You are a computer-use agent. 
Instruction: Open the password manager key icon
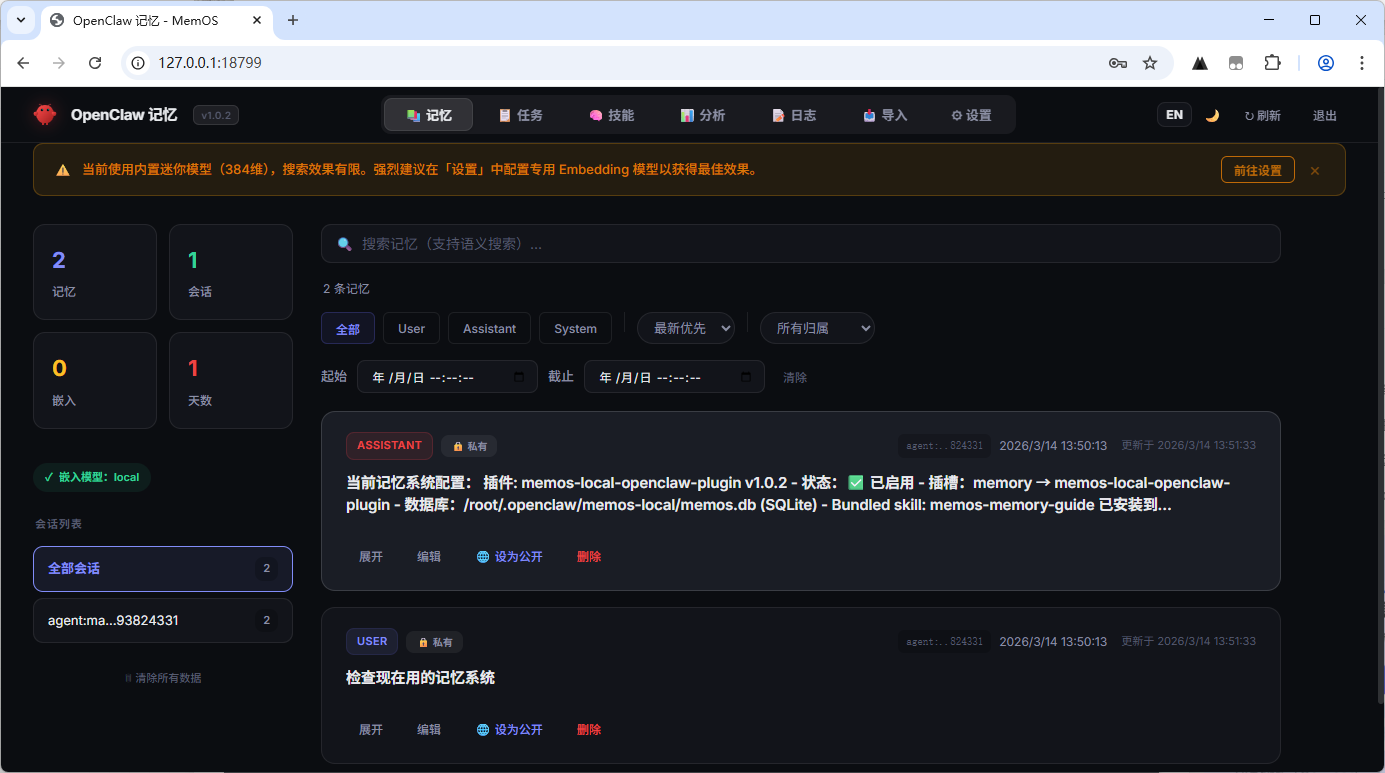[x=1118, y=63]
